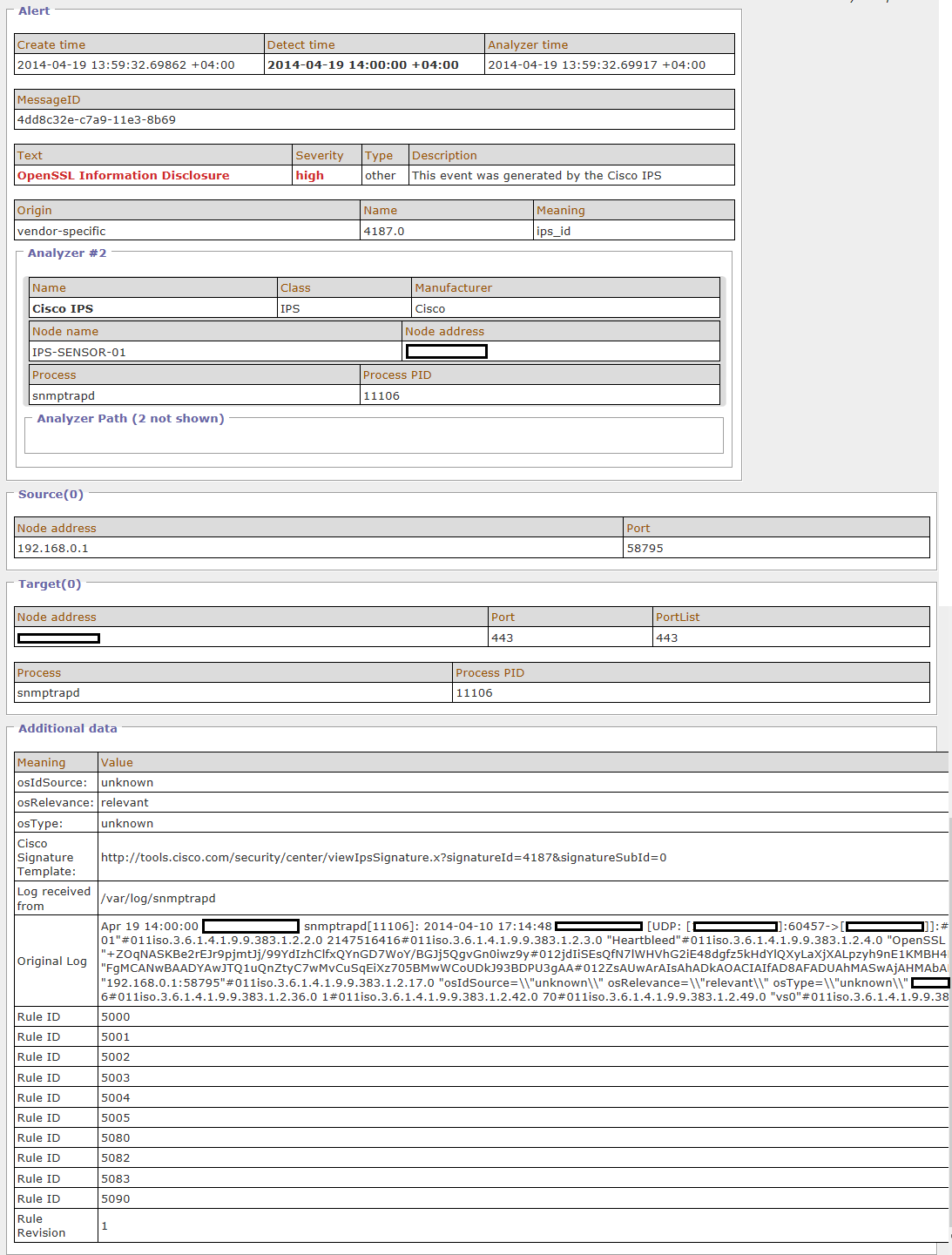Click the 443 value under Target Port
The width and height of the screenshot is (952, 1255).
(x=503, y=638)
